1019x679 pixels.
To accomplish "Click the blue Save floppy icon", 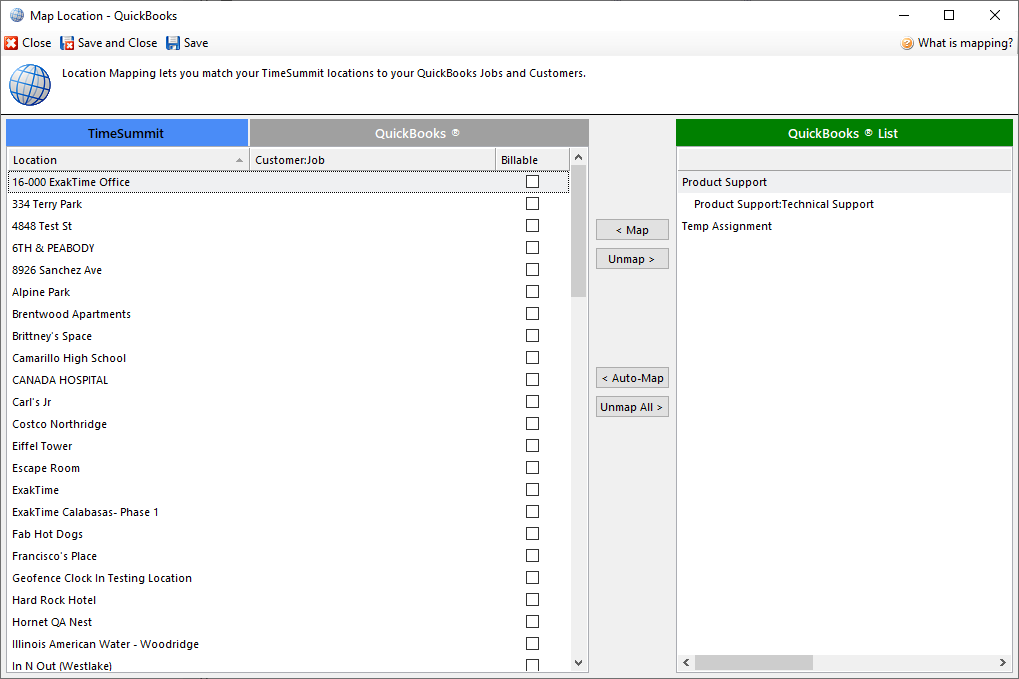I will point(173,43).
